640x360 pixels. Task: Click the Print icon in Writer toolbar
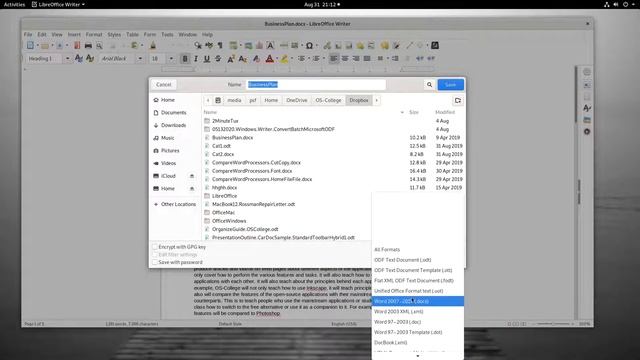[88, 46]
